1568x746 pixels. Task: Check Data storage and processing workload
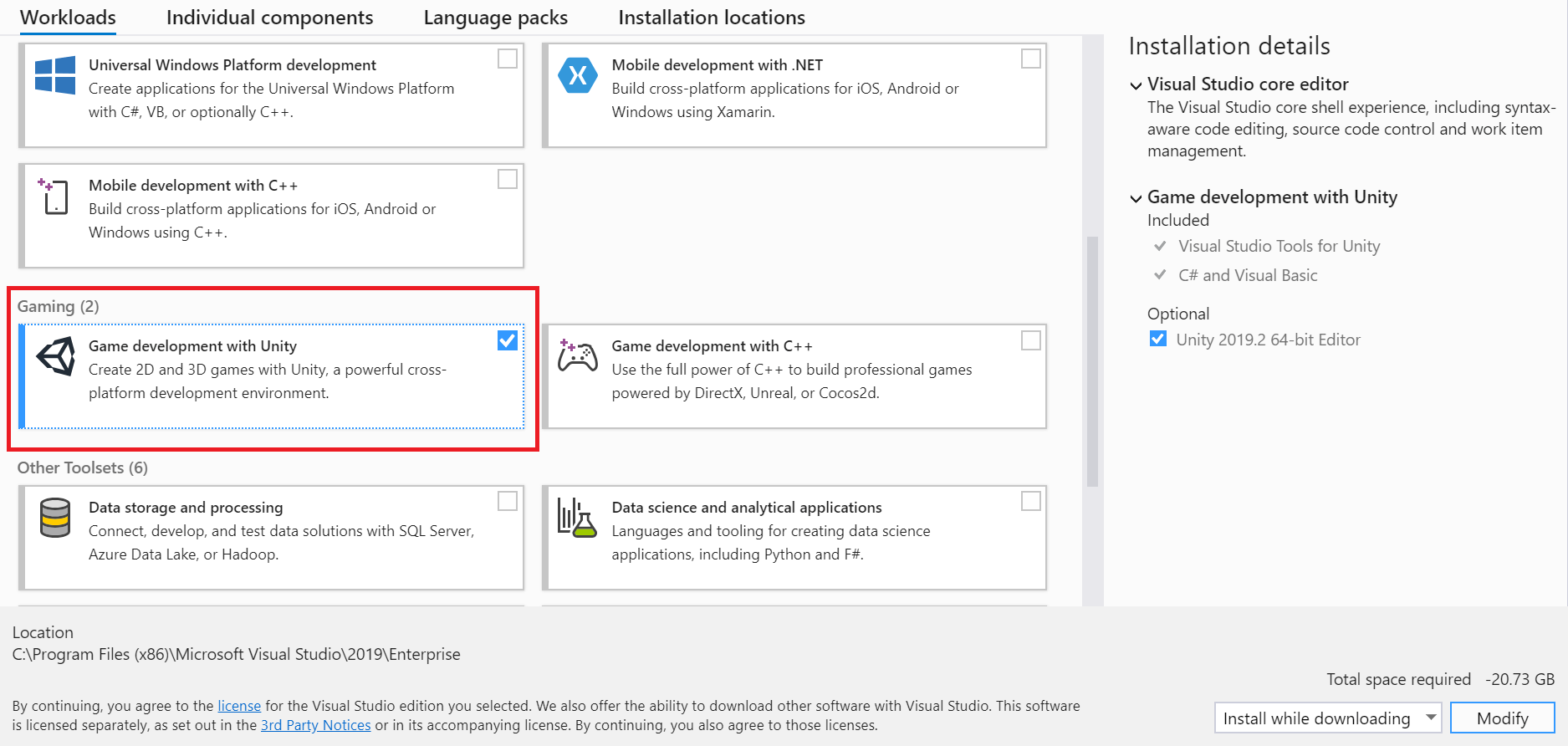coord(508,501)
